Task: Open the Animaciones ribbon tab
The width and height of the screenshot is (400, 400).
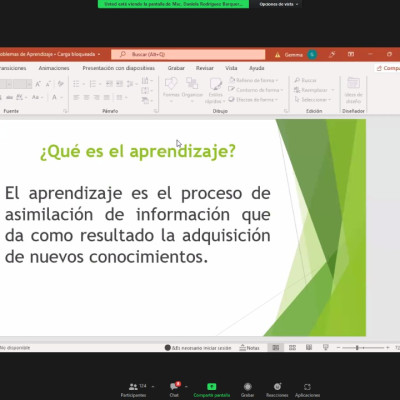Action: click(x=54, y=68)
